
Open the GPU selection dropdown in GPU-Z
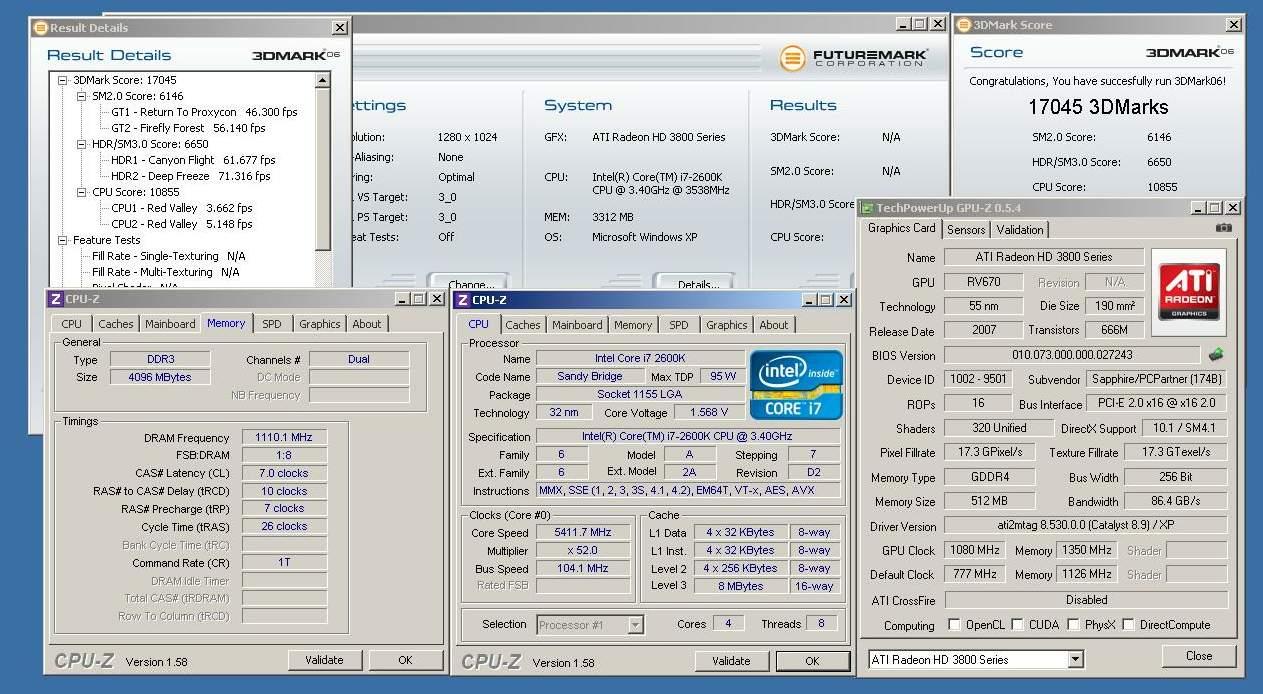(x=1075, y=660)
